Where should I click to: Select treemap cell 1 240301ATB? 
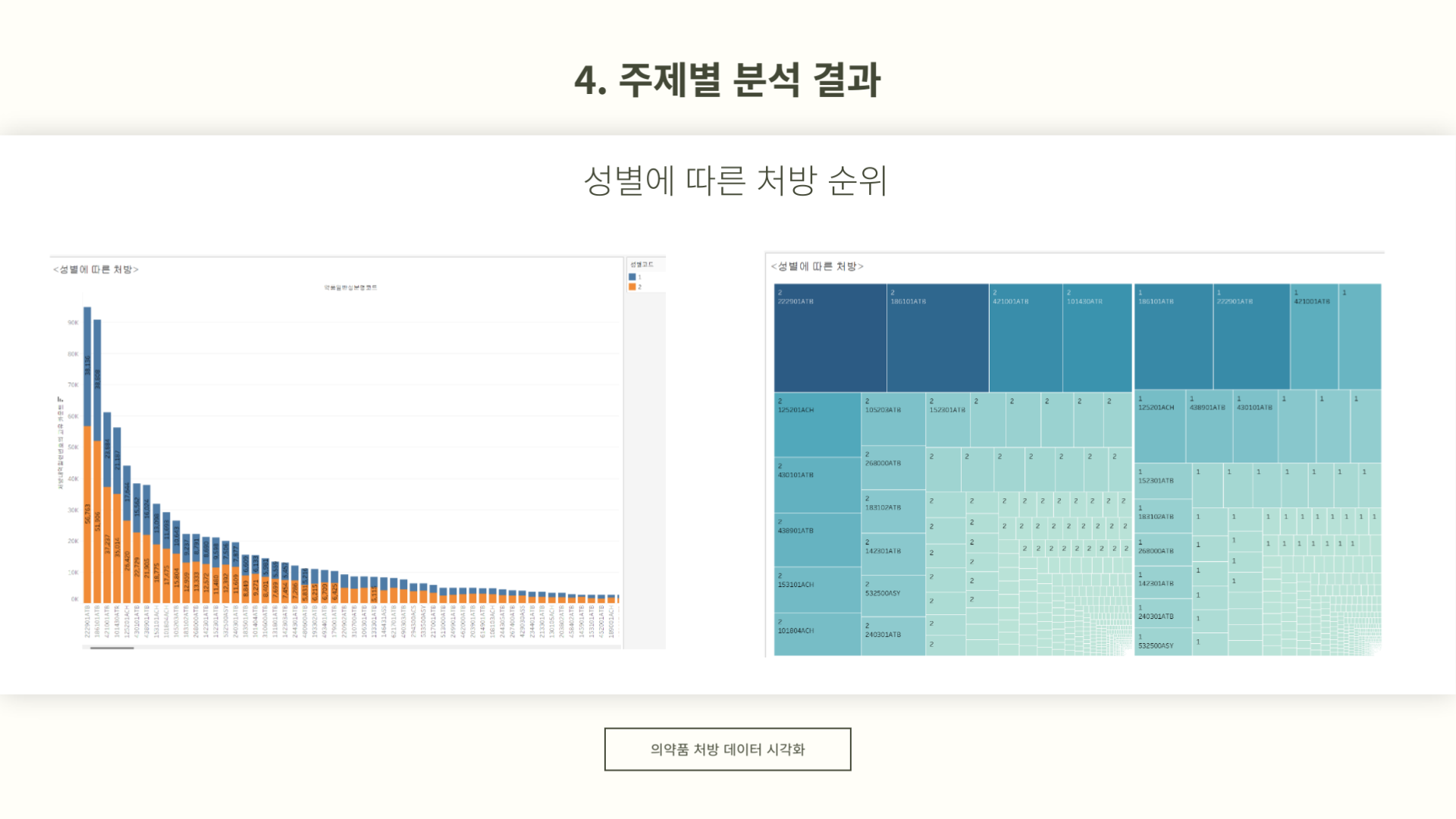pyautogui.click(x=1162, y=615)
